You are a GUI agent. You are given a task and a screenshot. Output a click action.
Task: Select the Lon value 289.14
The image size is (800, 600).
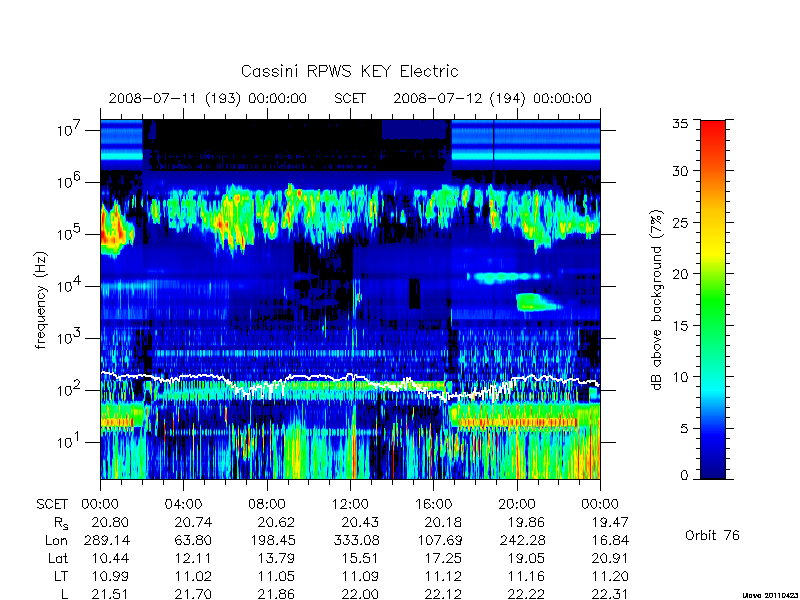(x=106, y=540)
